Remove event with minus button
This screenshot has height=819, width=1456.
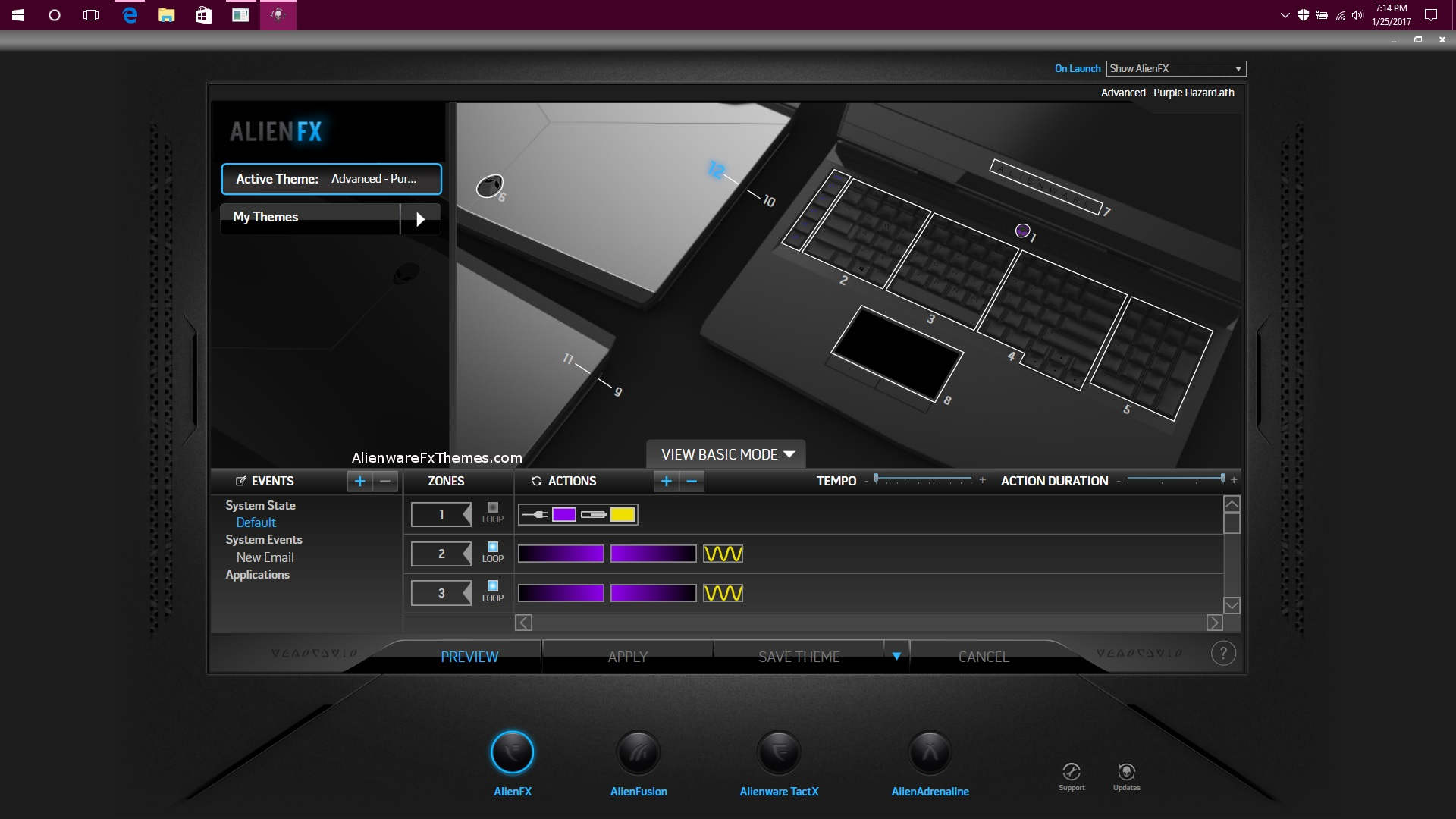pos(385,481)
